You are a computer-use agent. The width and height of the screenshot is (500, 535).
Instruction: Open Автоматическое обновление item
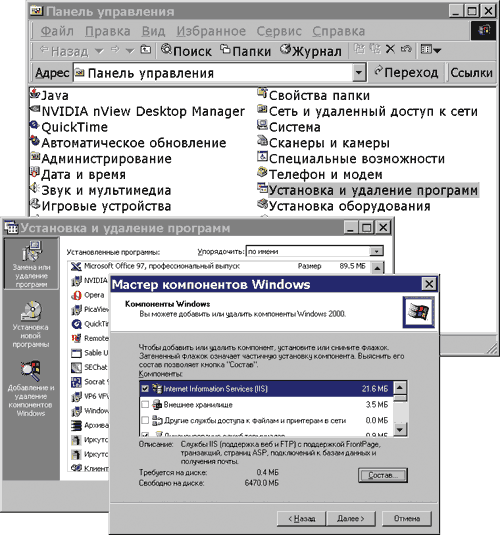coord(128,143)
